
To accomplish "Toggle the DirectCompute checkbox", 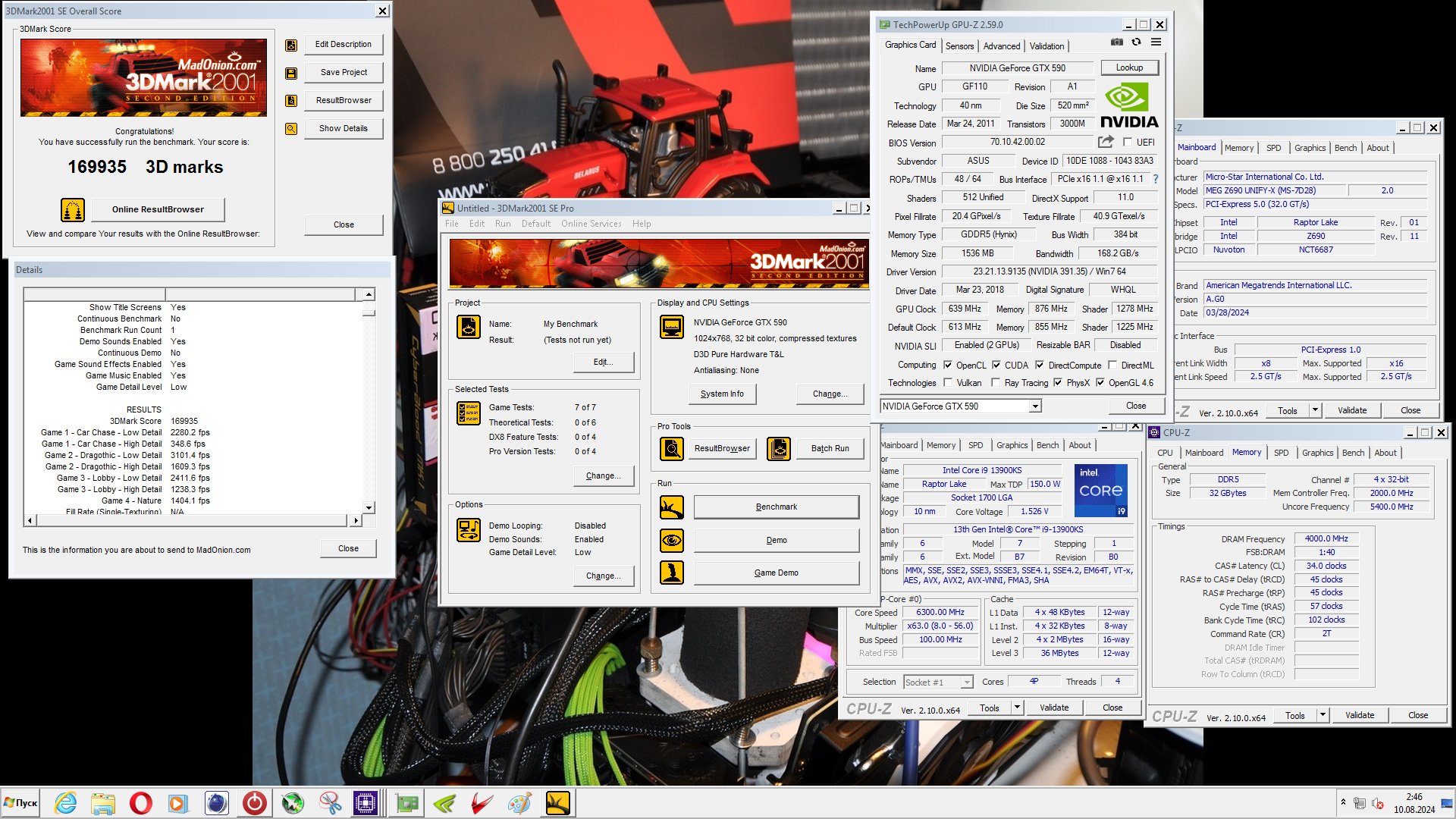I will coord(1040,365).
